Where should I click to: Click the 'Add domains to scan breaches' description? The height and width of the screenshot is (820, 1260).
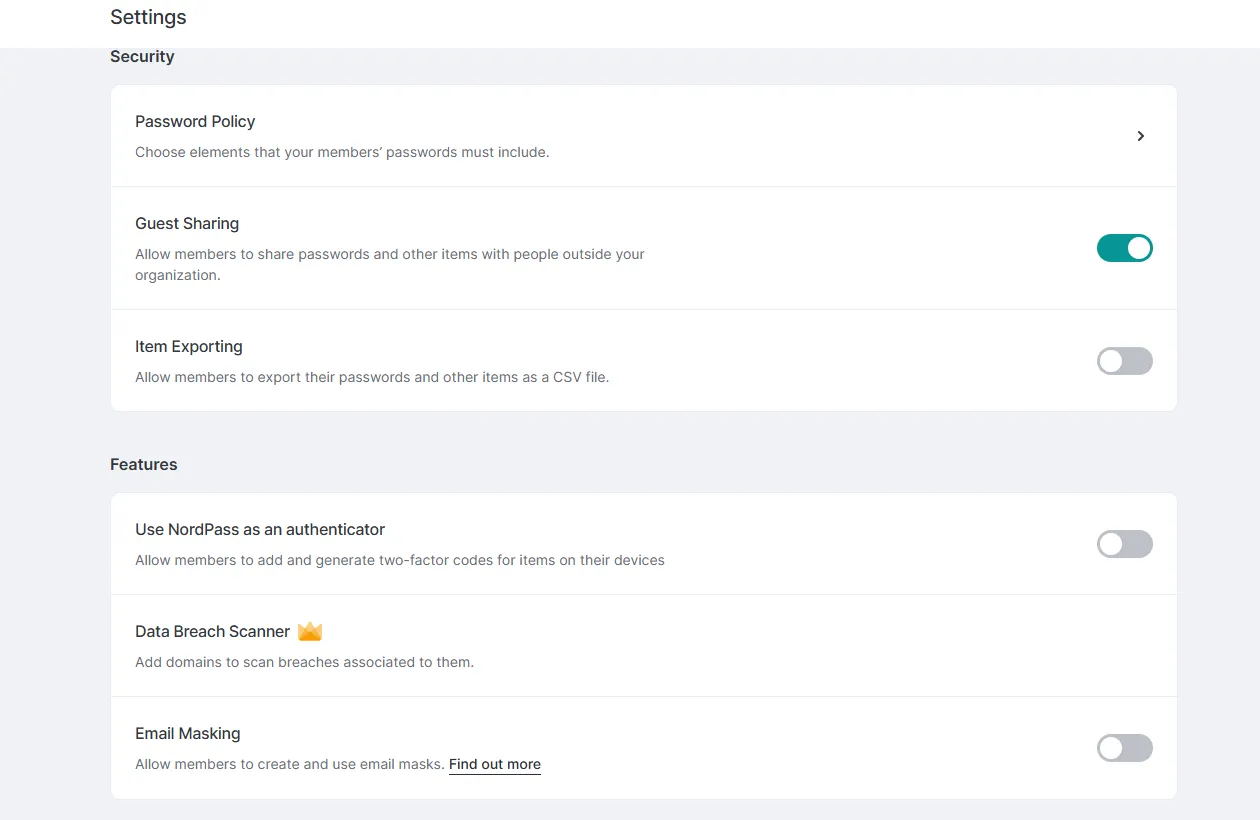coord(304,662)
